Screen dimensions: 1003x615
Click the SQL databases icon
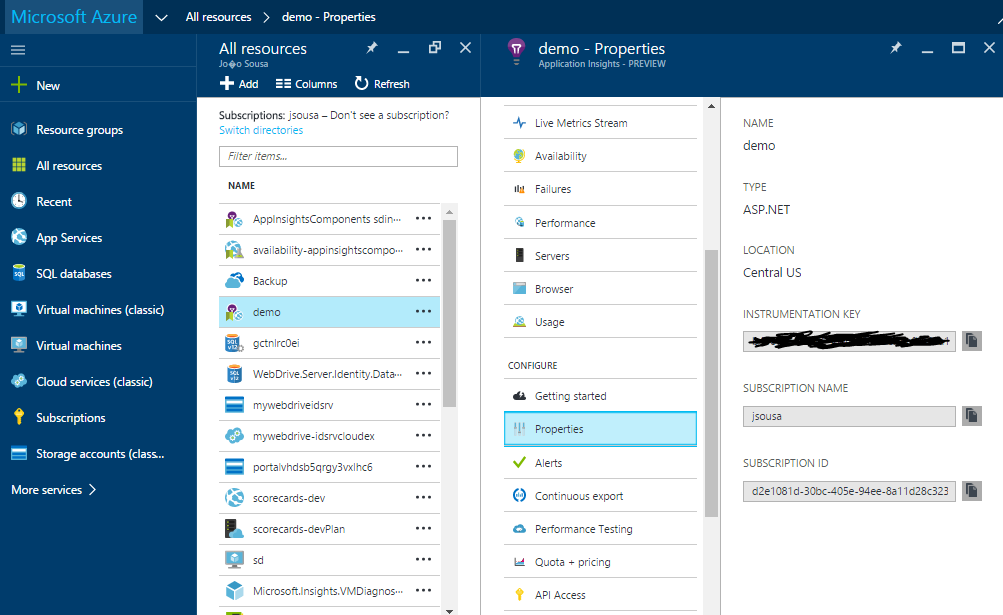point(19,273)
